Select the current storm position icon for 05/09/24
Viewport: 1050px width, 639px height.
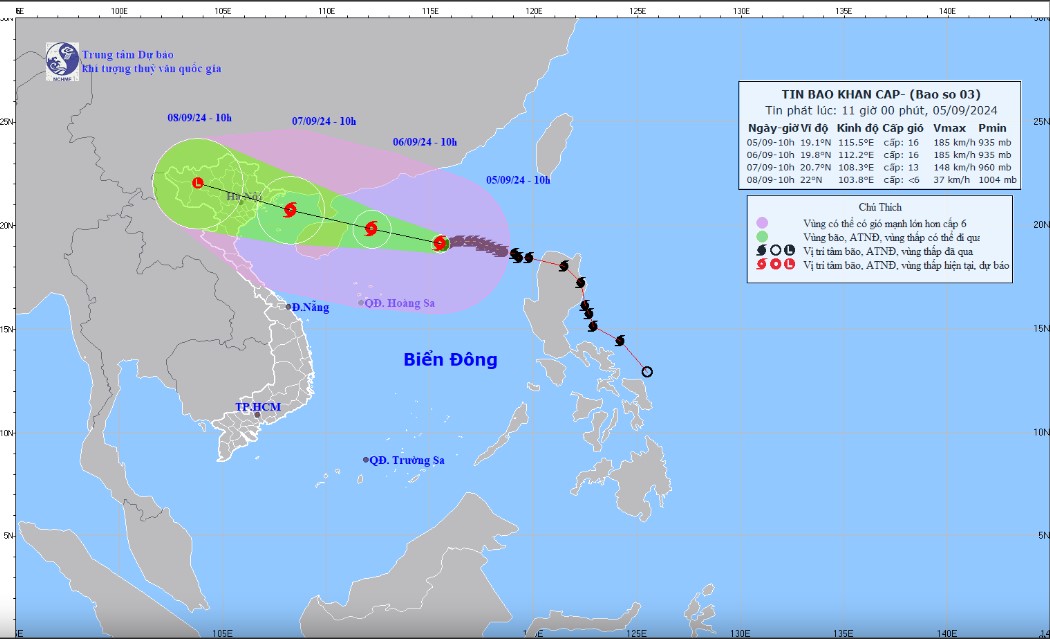(440, 243)
